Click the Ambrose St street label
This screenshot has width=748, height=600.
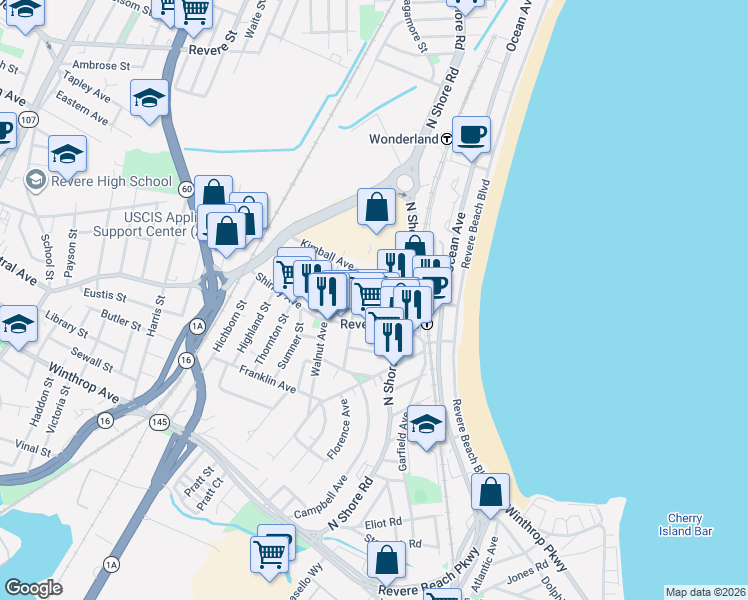pos(101,65)
